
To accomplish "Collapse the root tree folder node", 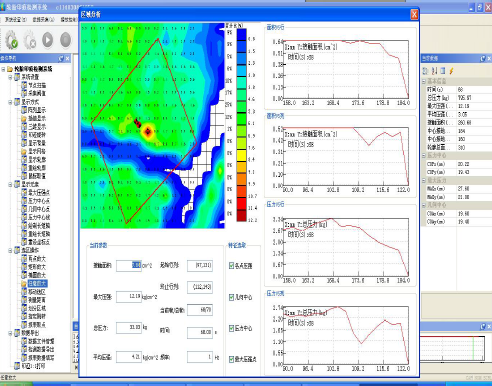I will point(3,69).
